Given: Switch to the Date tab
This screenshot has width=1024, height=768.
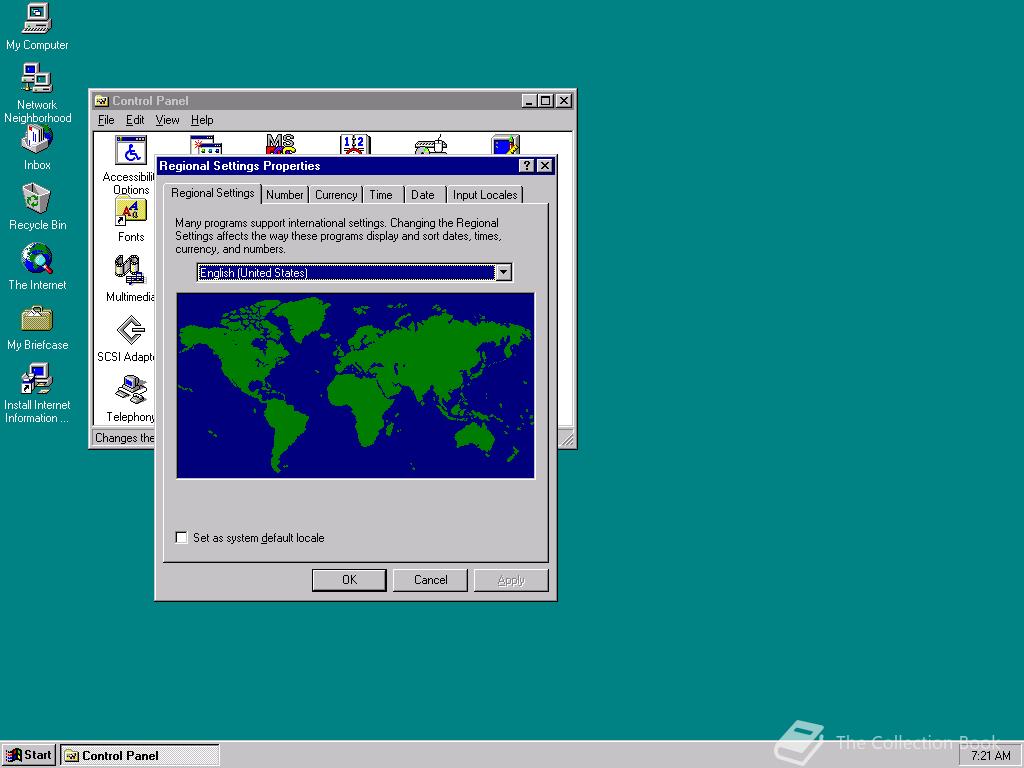Looking at the screenshot, I should point(423,195).
